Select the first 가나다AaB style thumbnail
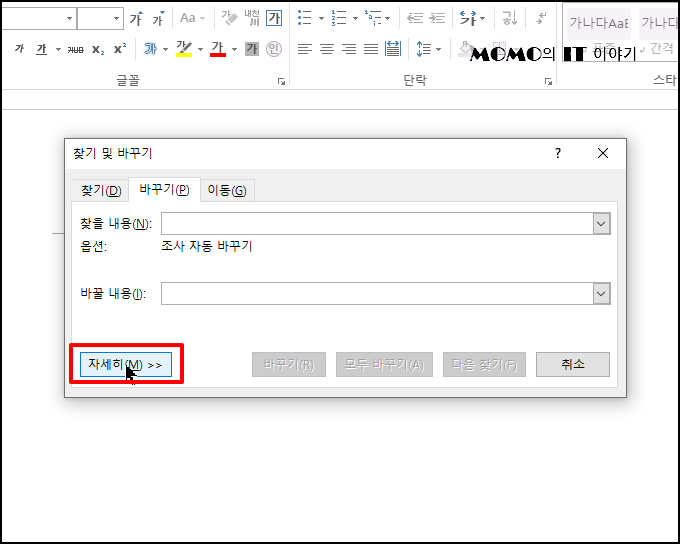 (599, 23)
